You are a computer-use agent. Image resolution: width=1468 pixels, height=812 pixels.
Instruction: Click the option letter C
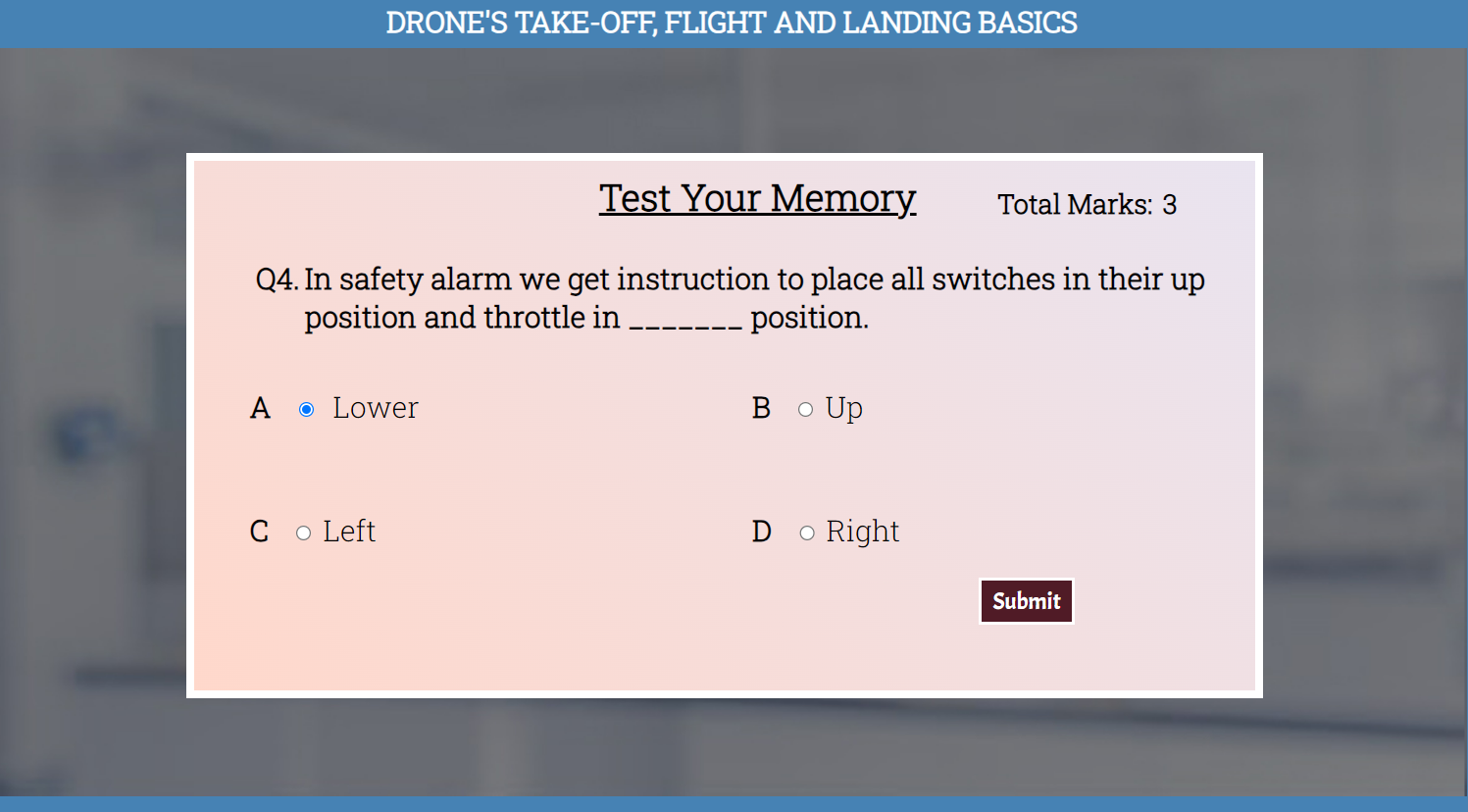pyautogui.click(x=259, y=532)
